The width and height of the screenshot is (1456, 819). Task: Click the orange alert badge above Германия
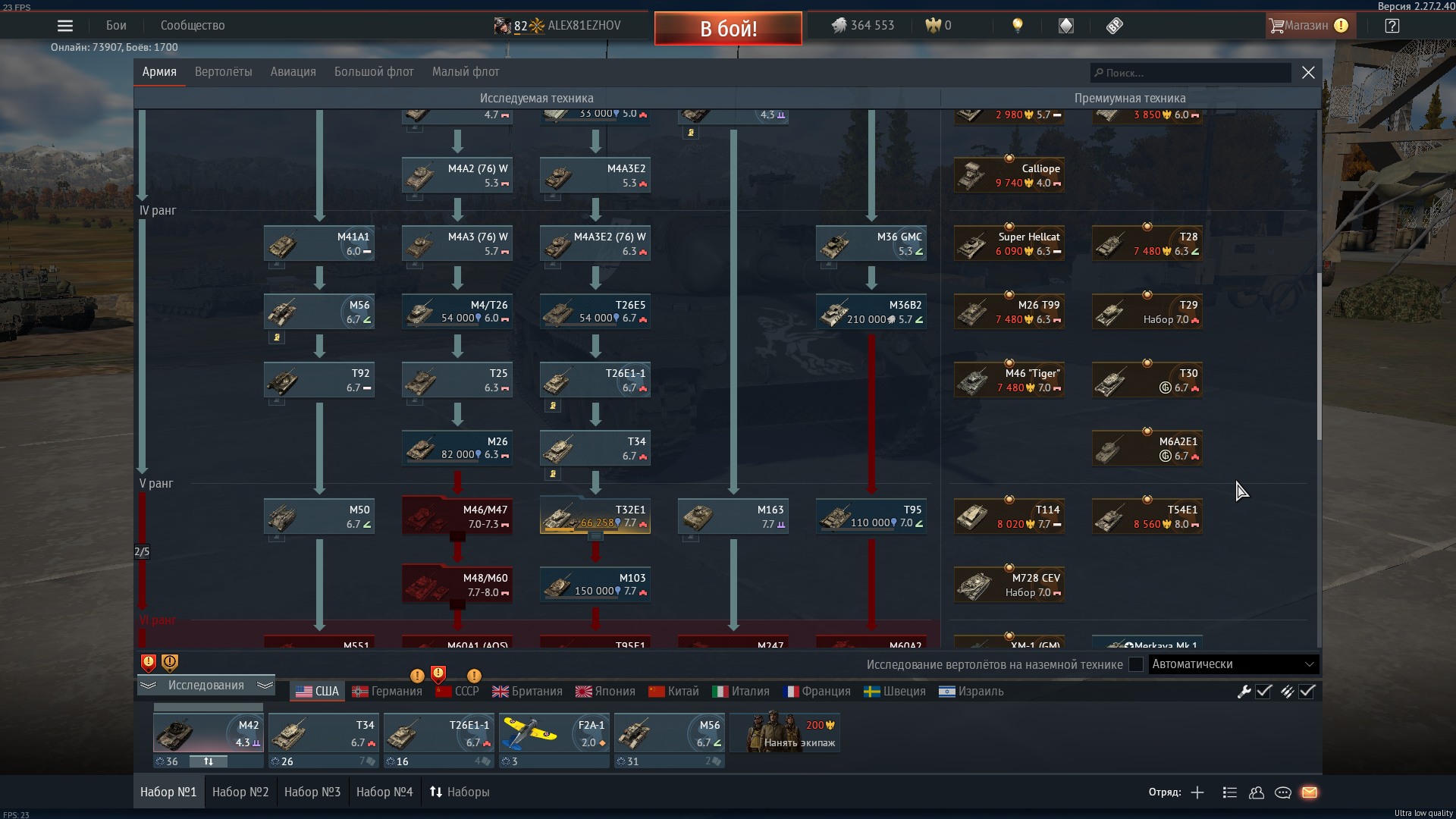(417, 676)
